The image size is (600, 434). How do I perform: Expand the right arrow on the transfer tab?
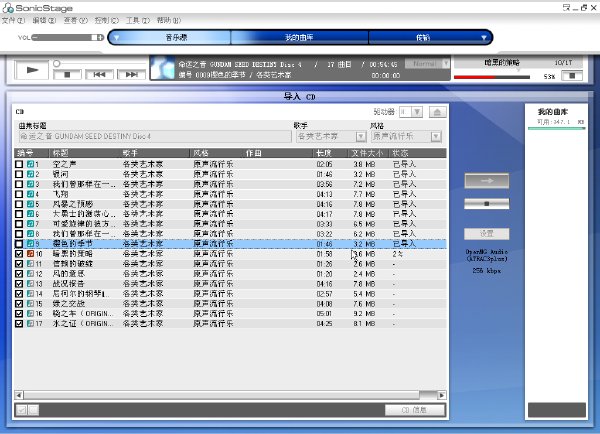pos(484,38)
